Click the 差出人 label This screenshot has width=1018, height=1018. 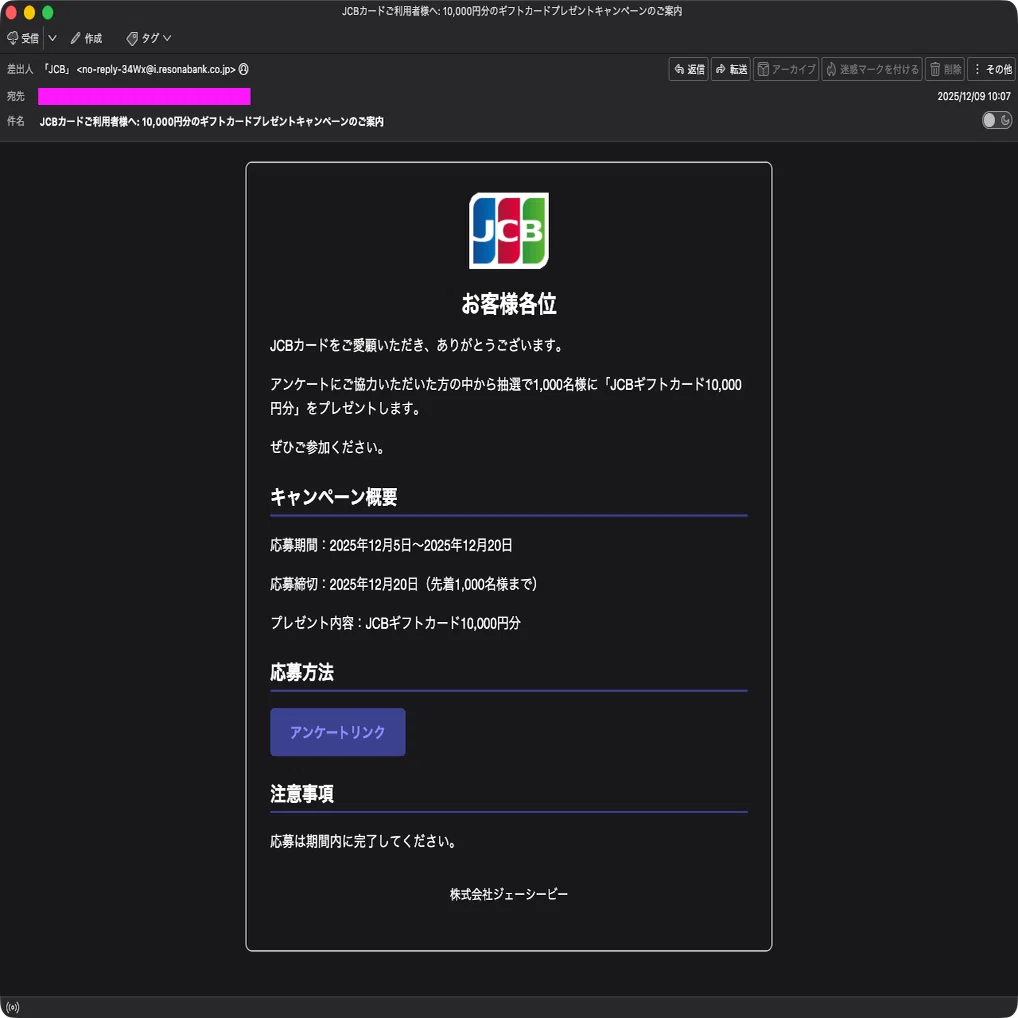(19, 69)
